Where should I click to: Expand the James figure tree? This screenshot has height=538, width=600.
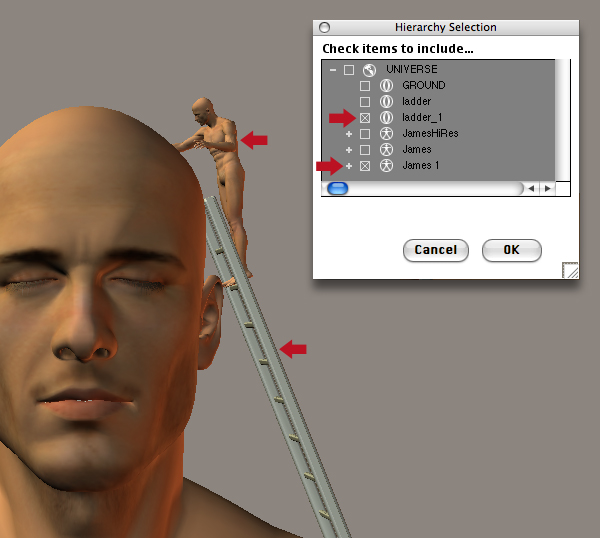click(x=349, y=150)
